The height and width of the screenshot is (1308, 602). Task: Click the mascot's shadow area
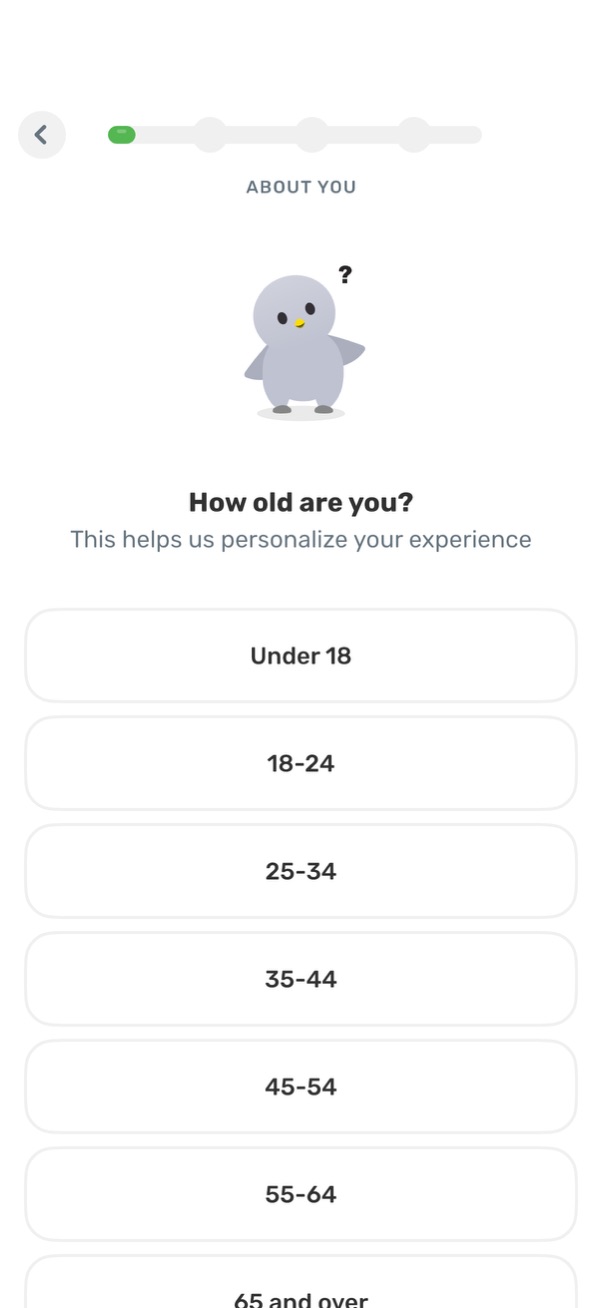tap(301, 413)
